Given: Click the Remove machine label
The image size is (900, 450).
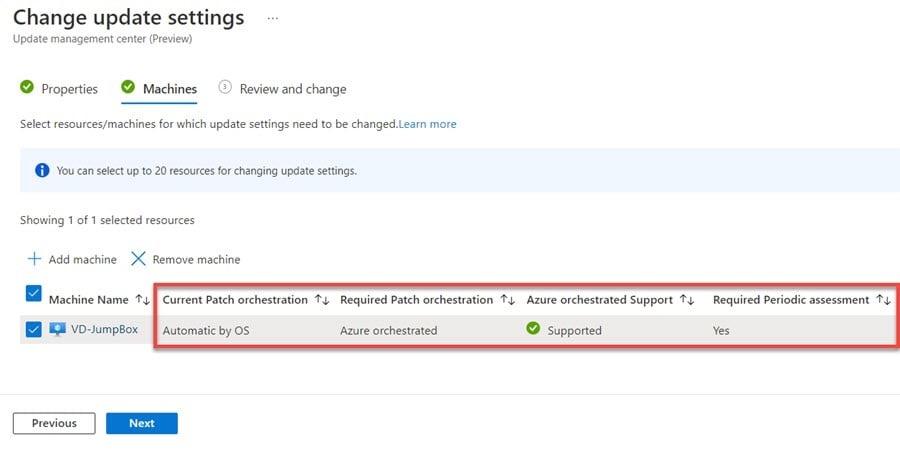Looking at the screenshot, I should click(196, 259).
